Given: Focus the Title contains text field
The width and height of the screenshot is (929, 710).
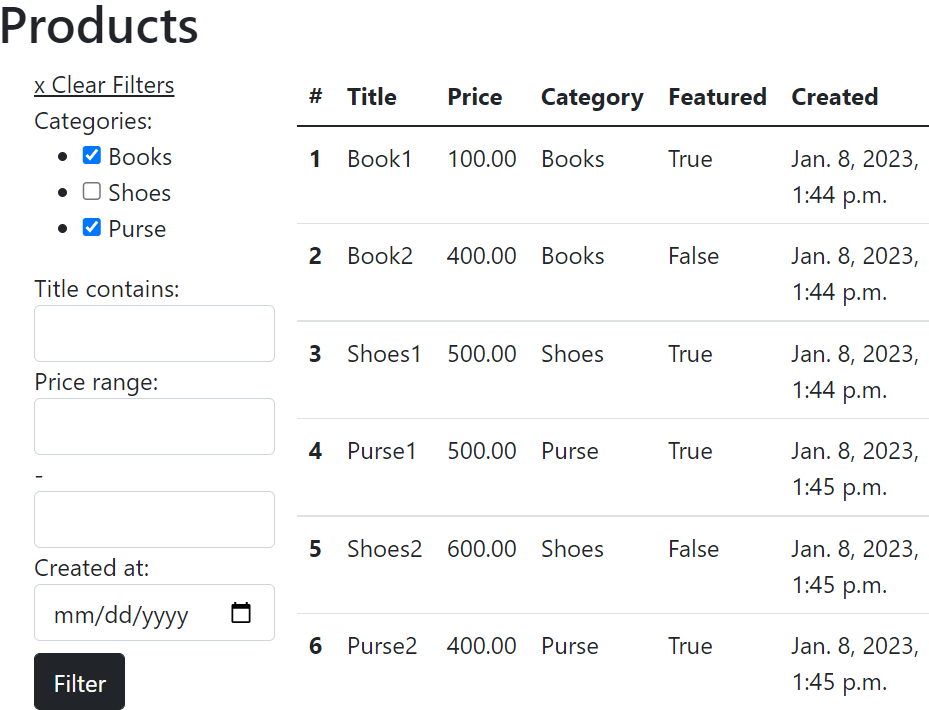Looking at the screenshot, I should tap(154, 334).
